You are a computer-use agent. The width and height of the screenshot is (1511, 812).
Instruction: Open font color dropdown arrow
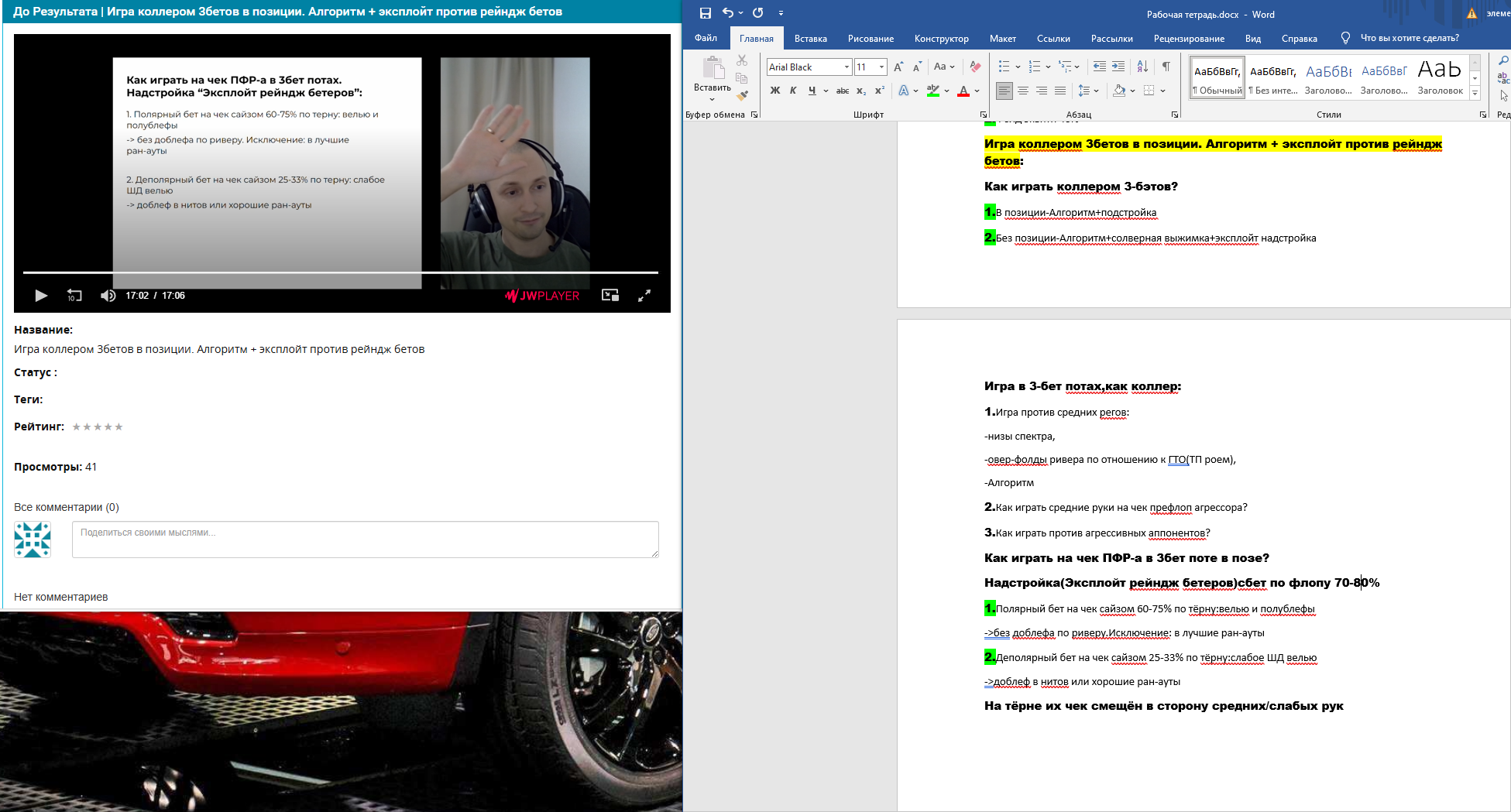point(977,91)
